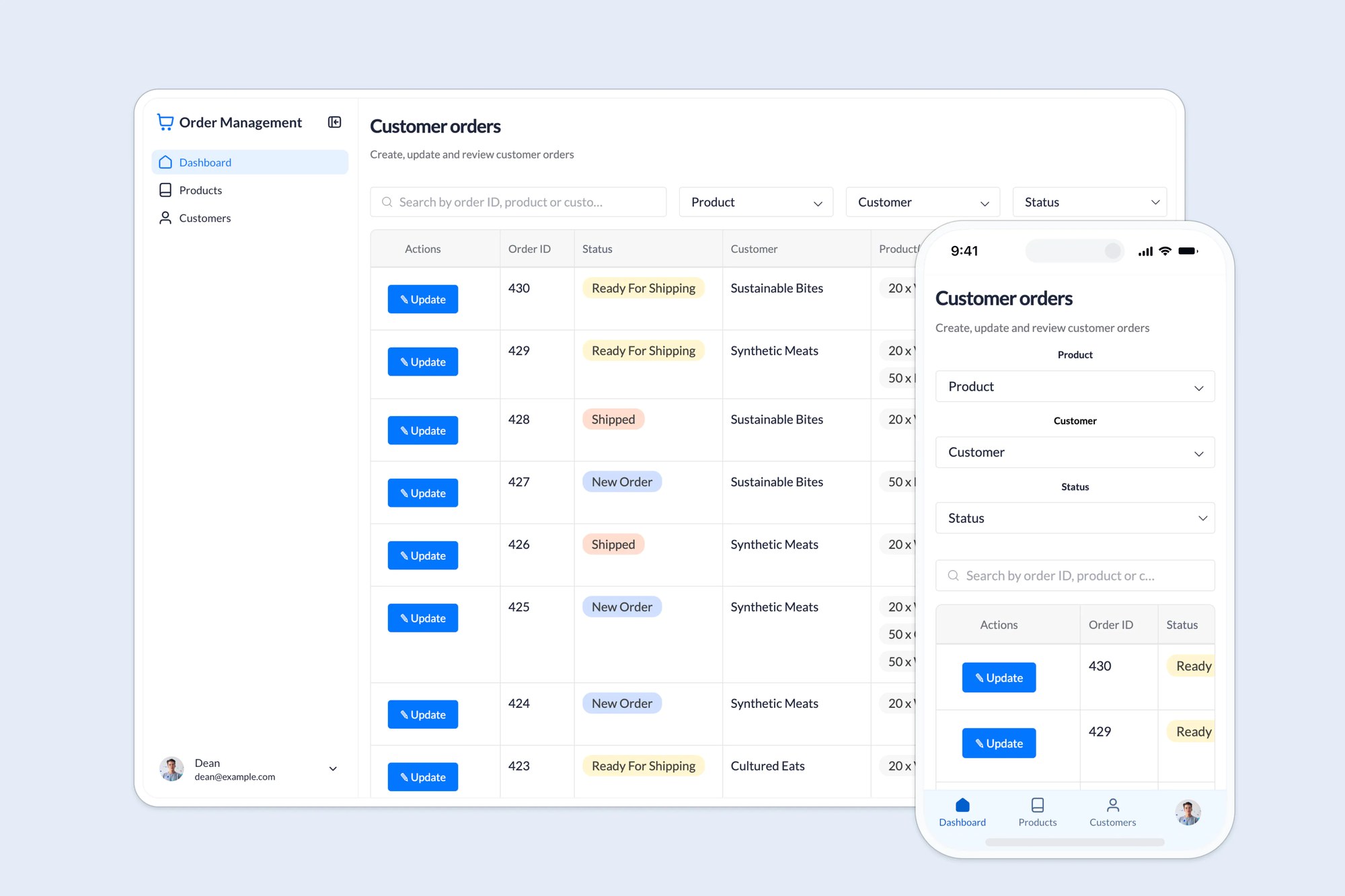
Task: Switch to the mobile Products tab label
Action: click(1038, 822)
